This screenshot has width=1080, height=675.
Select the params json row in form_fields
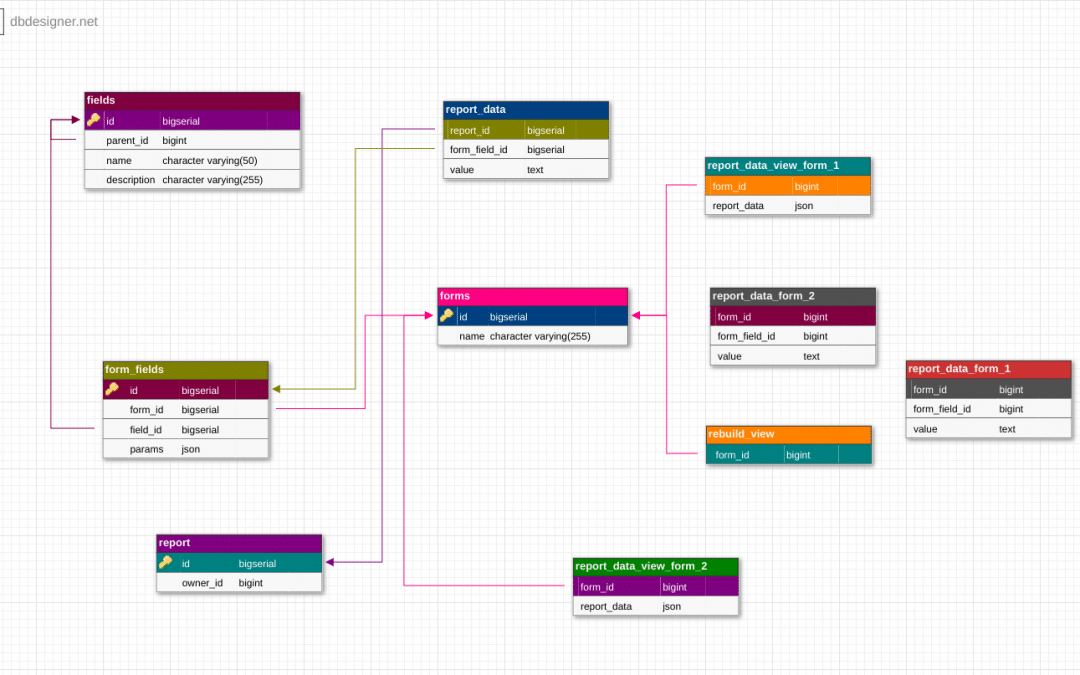184,449
